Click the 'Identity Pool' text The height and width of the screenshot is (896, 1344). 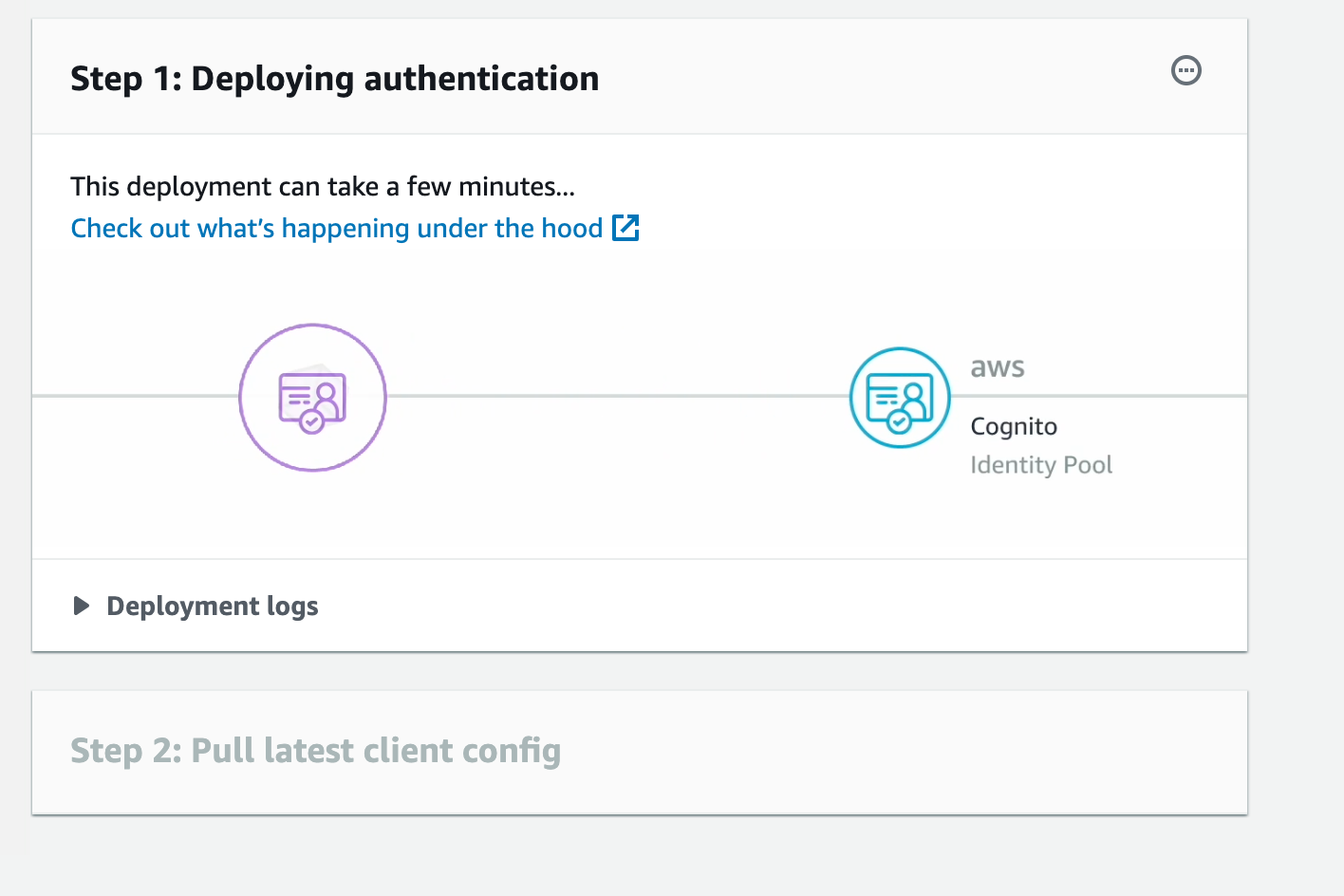click(x=1041, y=465)
